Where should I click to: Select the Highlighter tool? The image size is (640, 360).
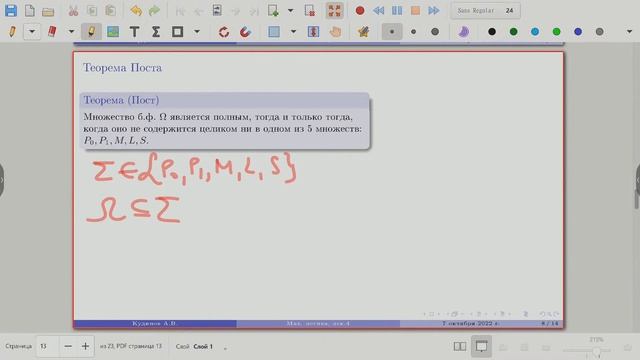coord(91,32)
